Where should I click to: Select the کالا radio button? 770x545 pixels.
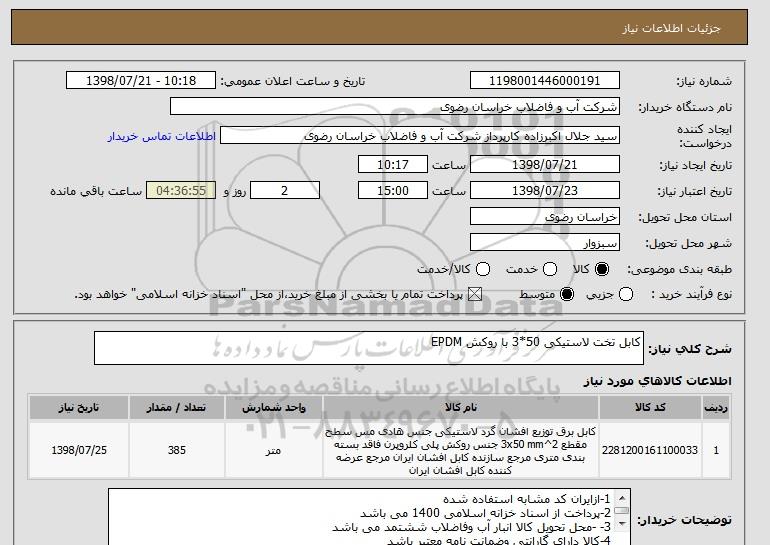pos(602,269)
